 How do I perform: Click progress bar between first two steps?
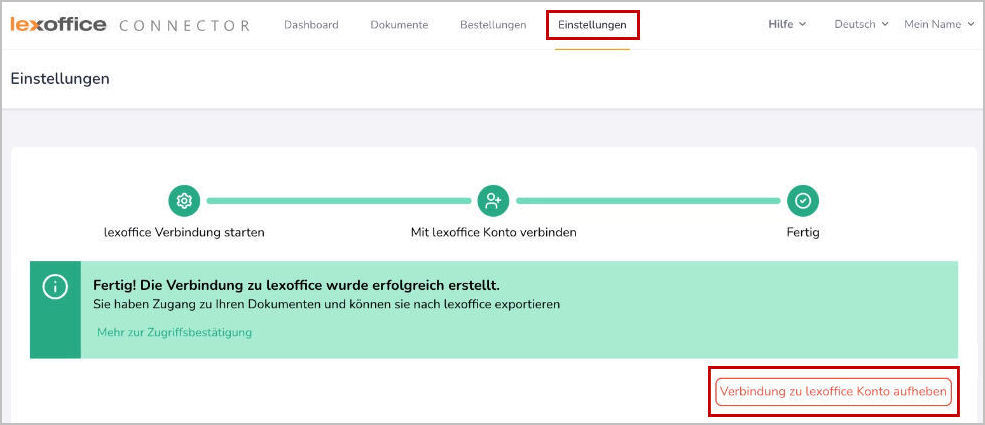coord(339,201)
